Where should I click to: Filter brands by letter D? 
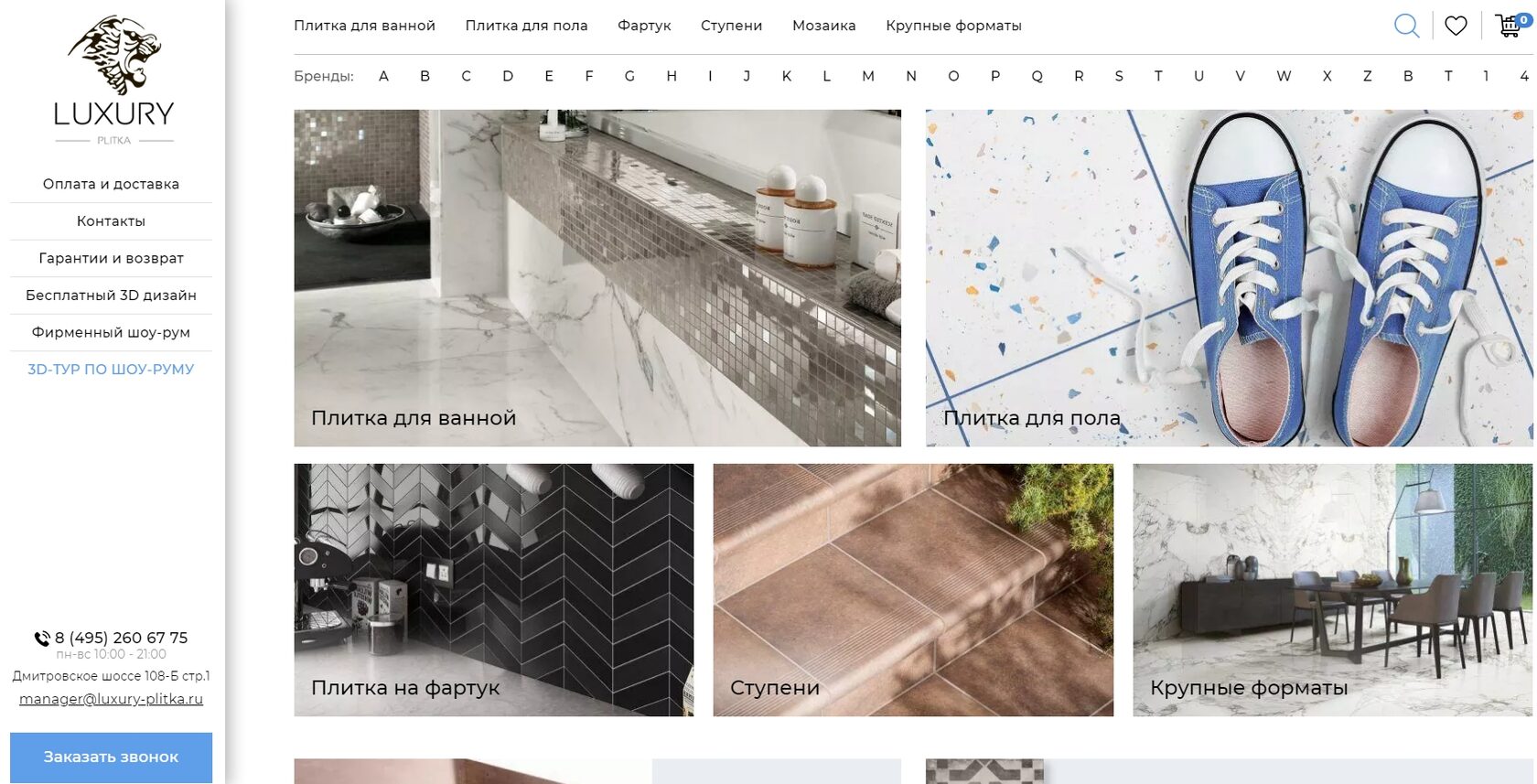coord(508,76)
